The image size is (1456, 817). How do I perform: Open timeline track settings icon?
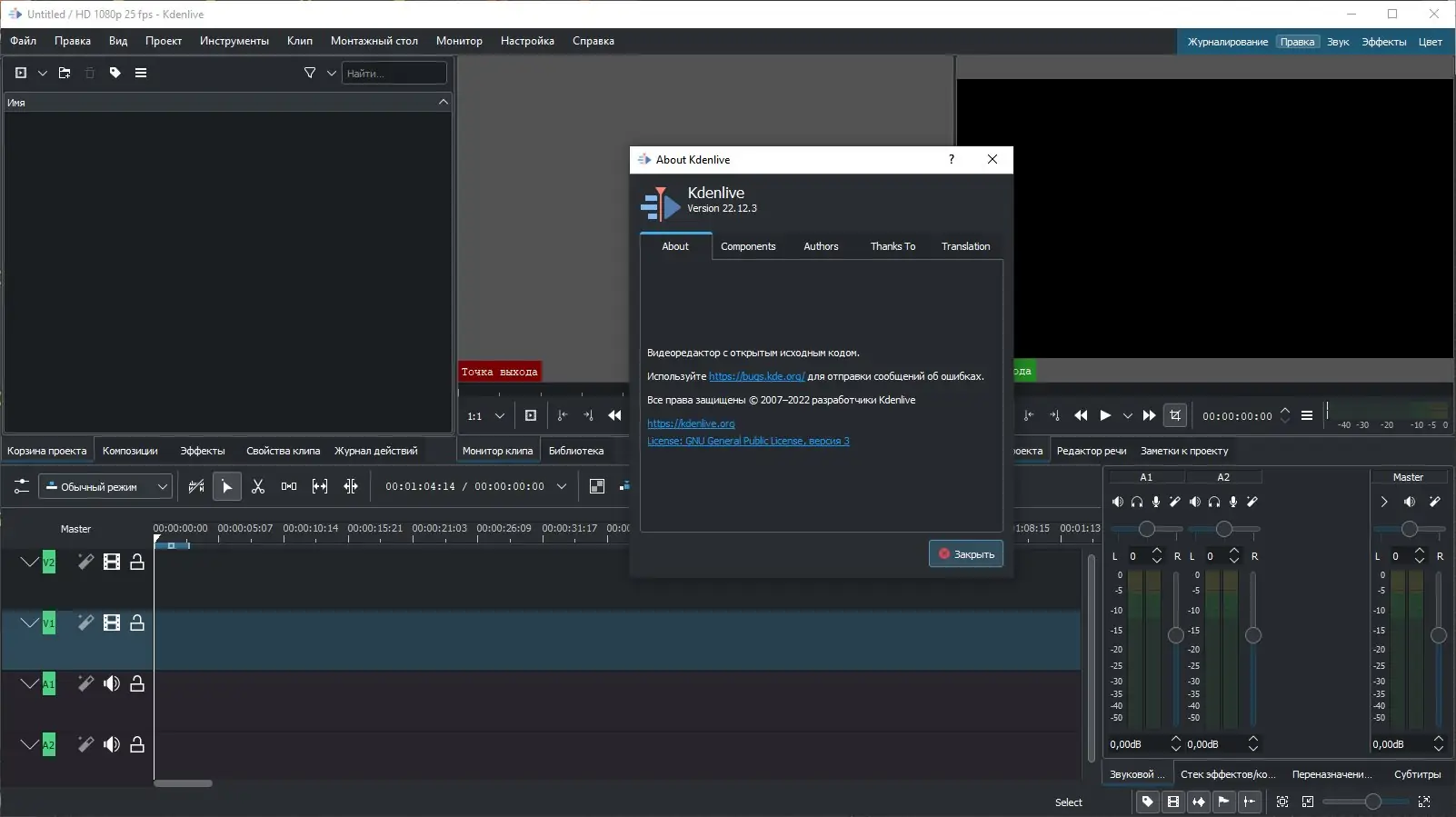pos(21,486)
